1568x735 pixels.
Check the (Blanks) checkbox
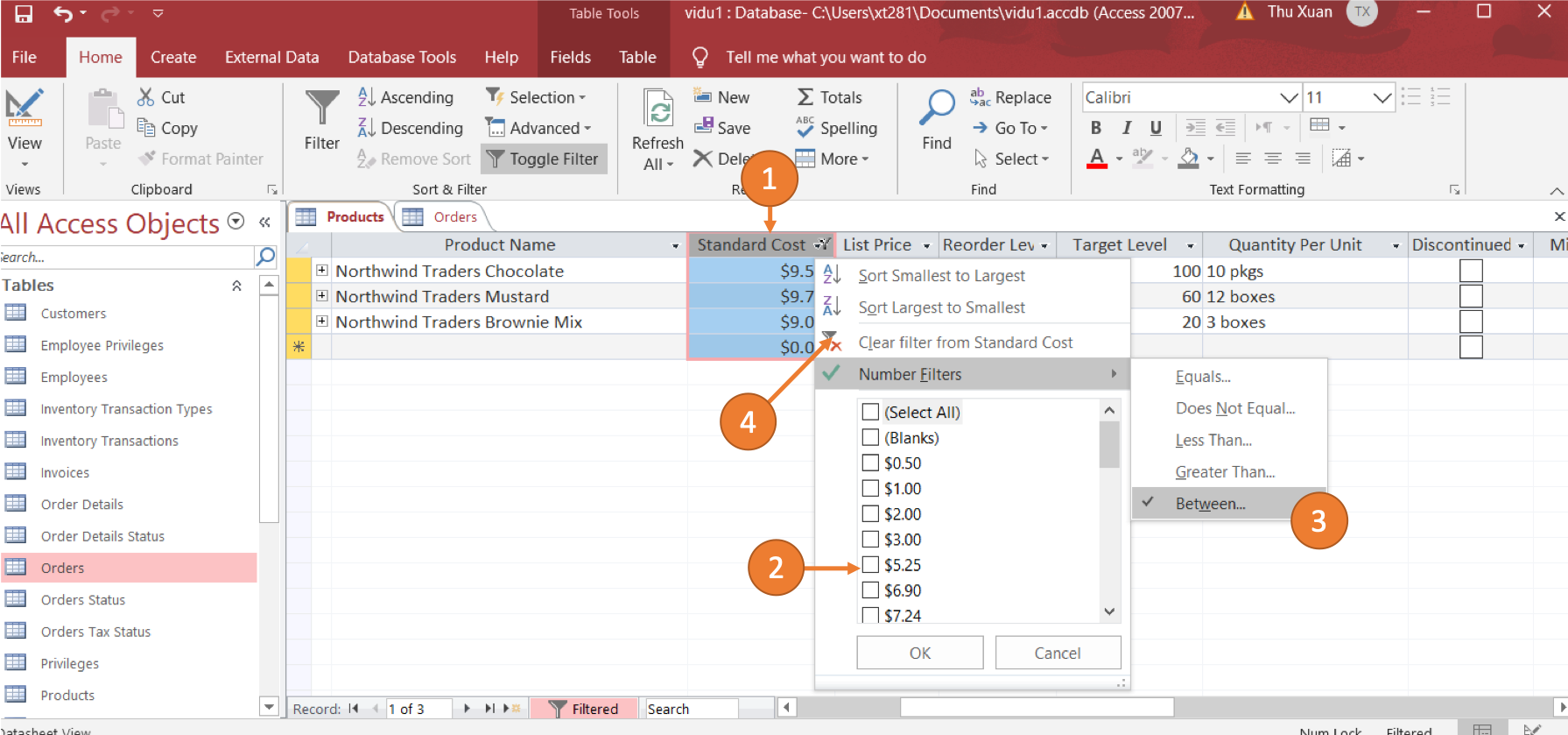871,437
